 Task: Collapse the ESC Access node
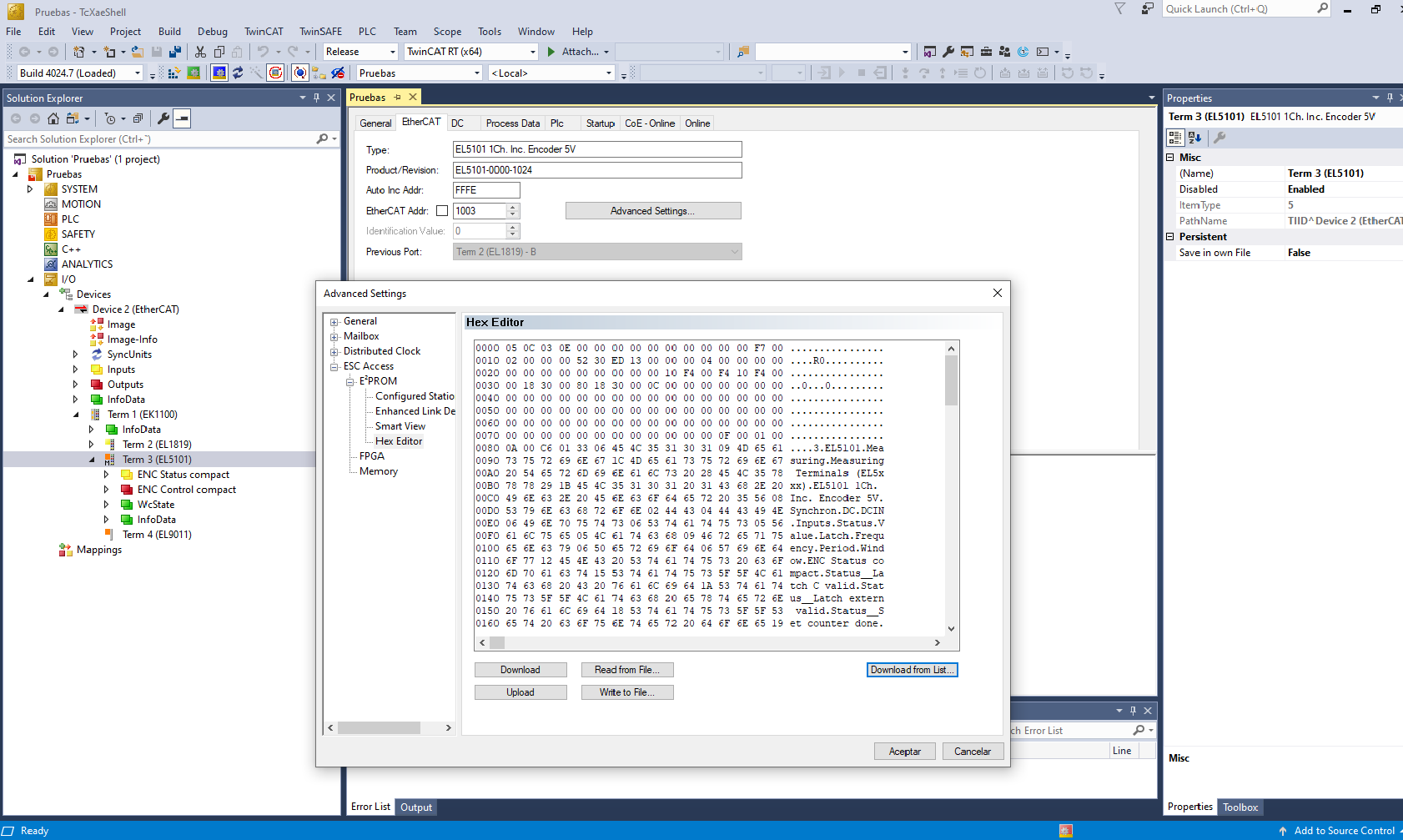(x=334, y=367)
